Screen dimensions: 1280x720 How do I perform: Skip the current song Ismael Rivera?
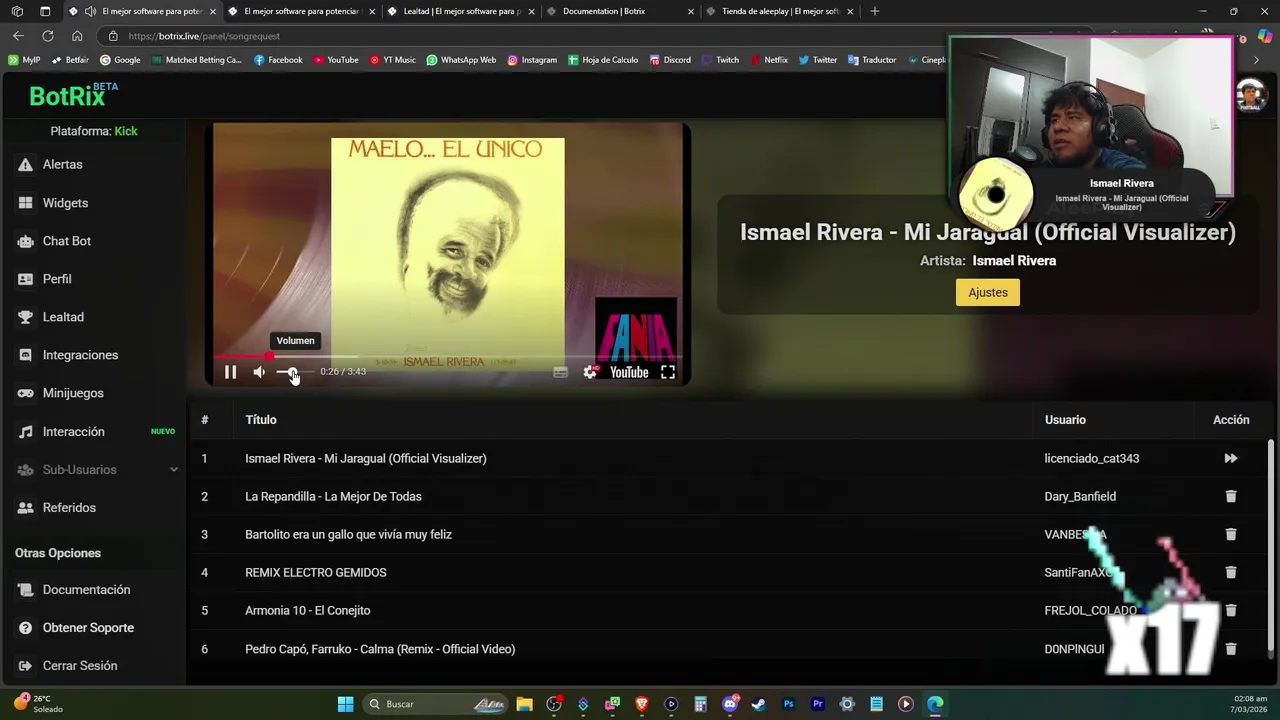[1231, 458]
